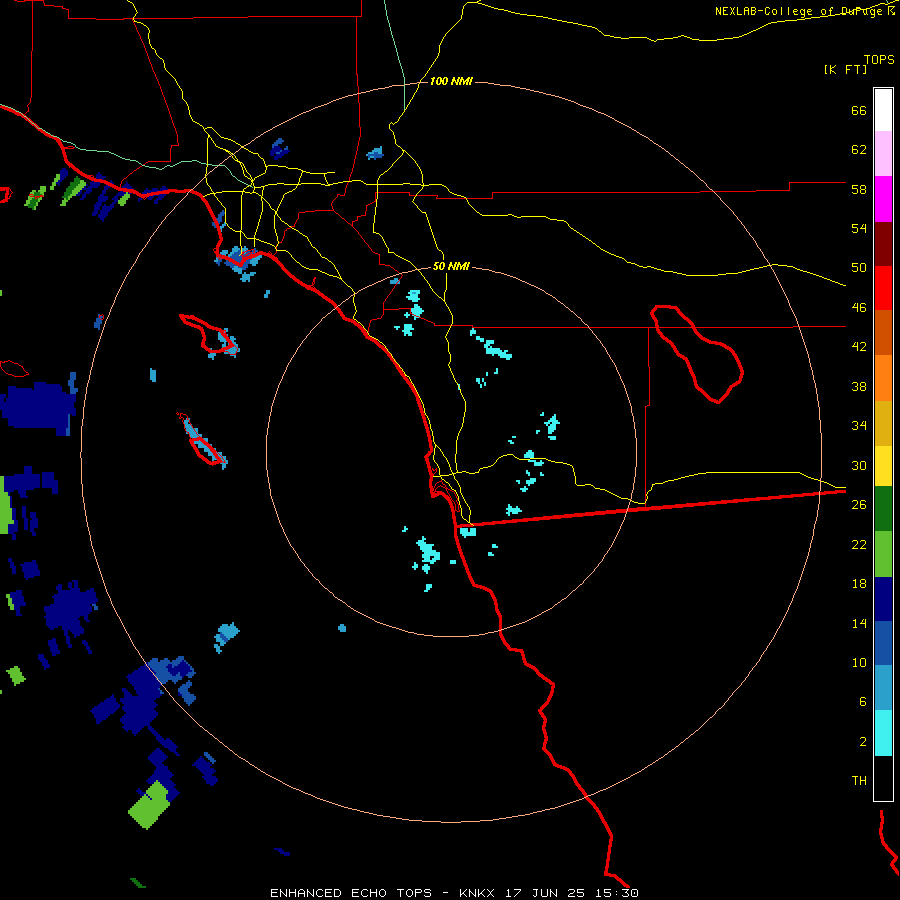Click the legend value '6'
Screen dimensions: 900x900
coord(863,701)
